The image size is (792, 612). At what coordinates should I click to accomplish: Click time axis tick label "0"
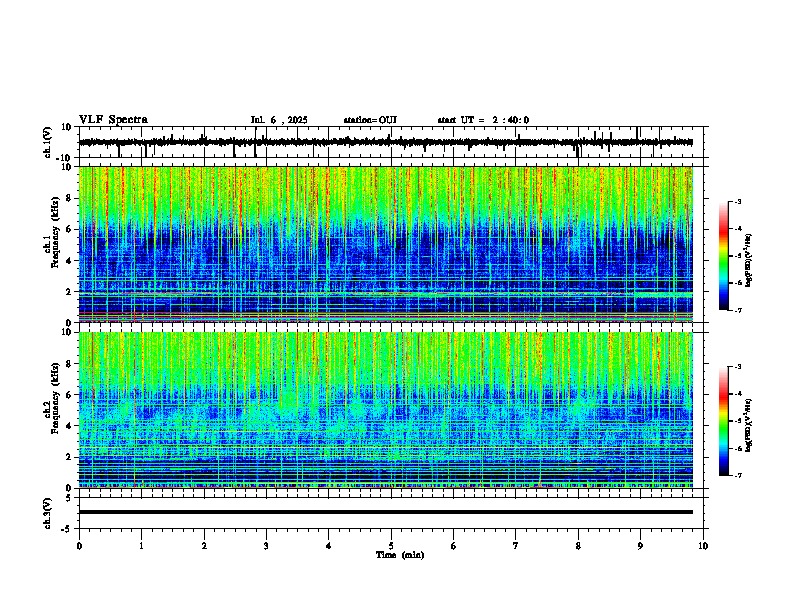click(79, 546)
